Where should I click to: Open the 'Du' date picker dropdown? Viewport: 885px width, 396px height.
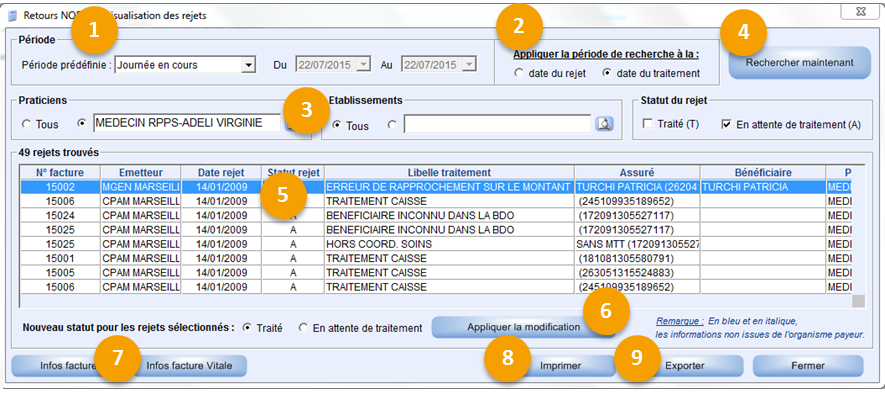[364, 64]
